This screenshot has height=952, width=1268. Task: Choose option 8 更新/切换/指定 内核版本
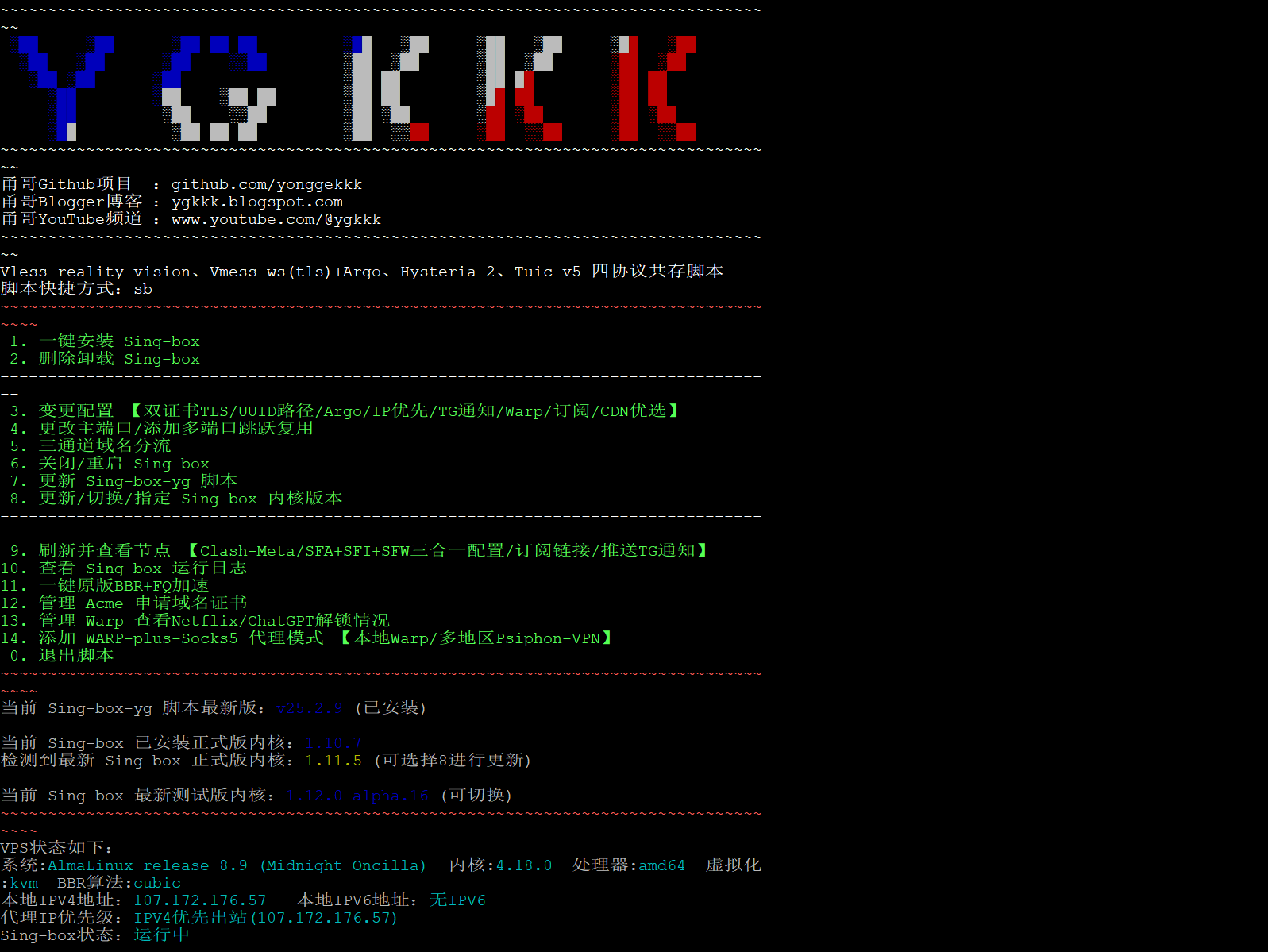[x=190, y=499]
